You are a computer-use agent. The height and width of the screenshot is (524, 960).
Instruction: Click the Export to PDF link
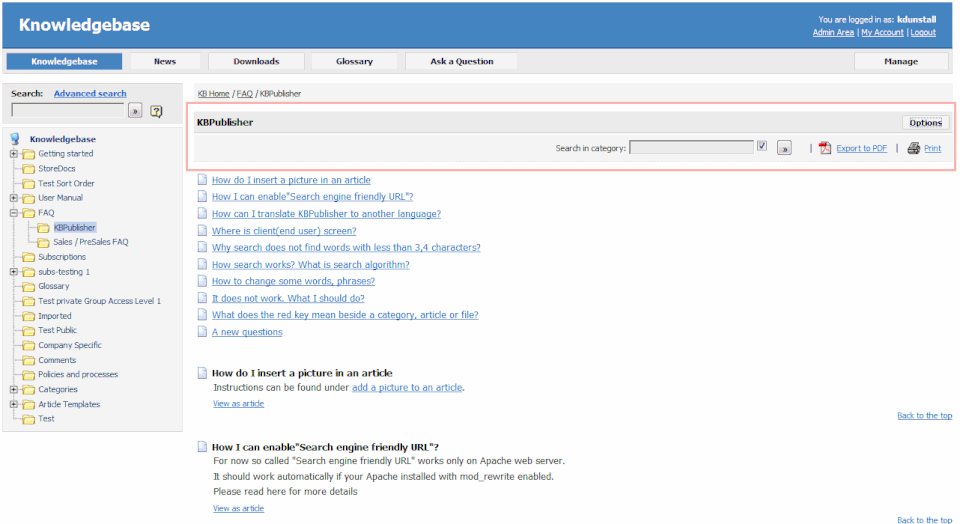(861, 148)
